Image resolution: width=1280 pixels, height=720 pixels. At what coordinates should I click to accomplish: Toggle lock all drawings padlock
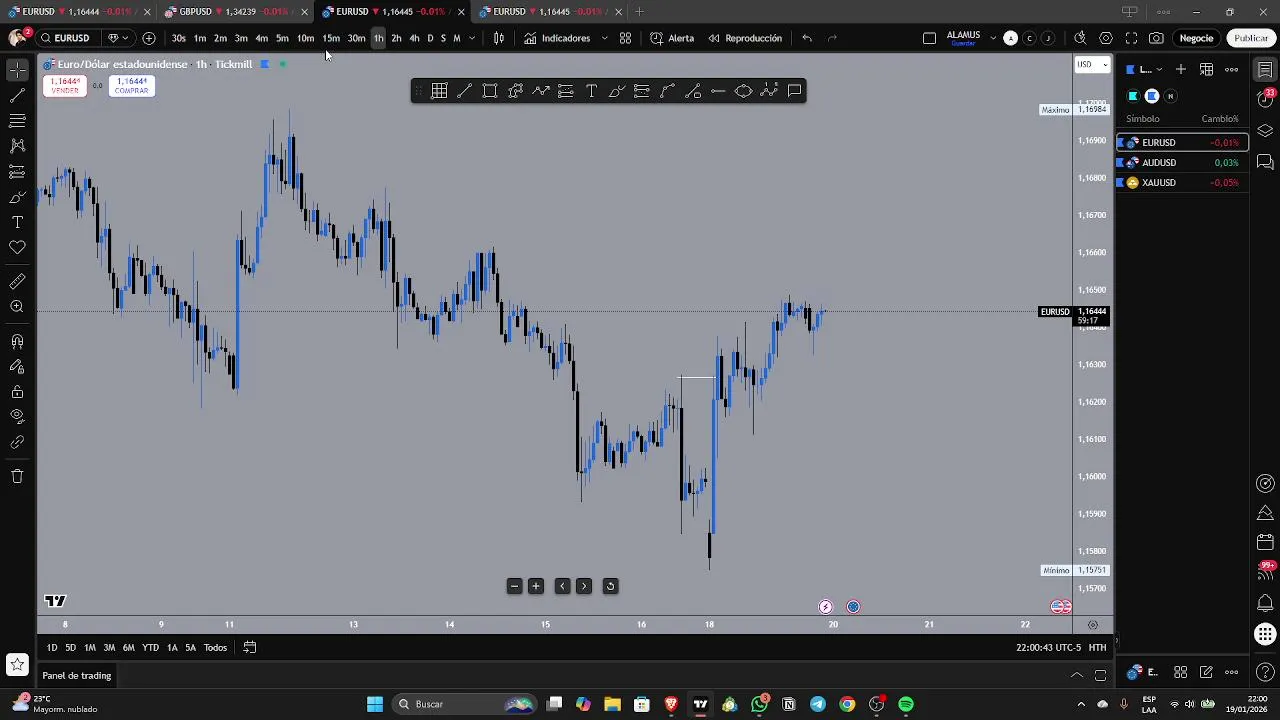point(17,392)
